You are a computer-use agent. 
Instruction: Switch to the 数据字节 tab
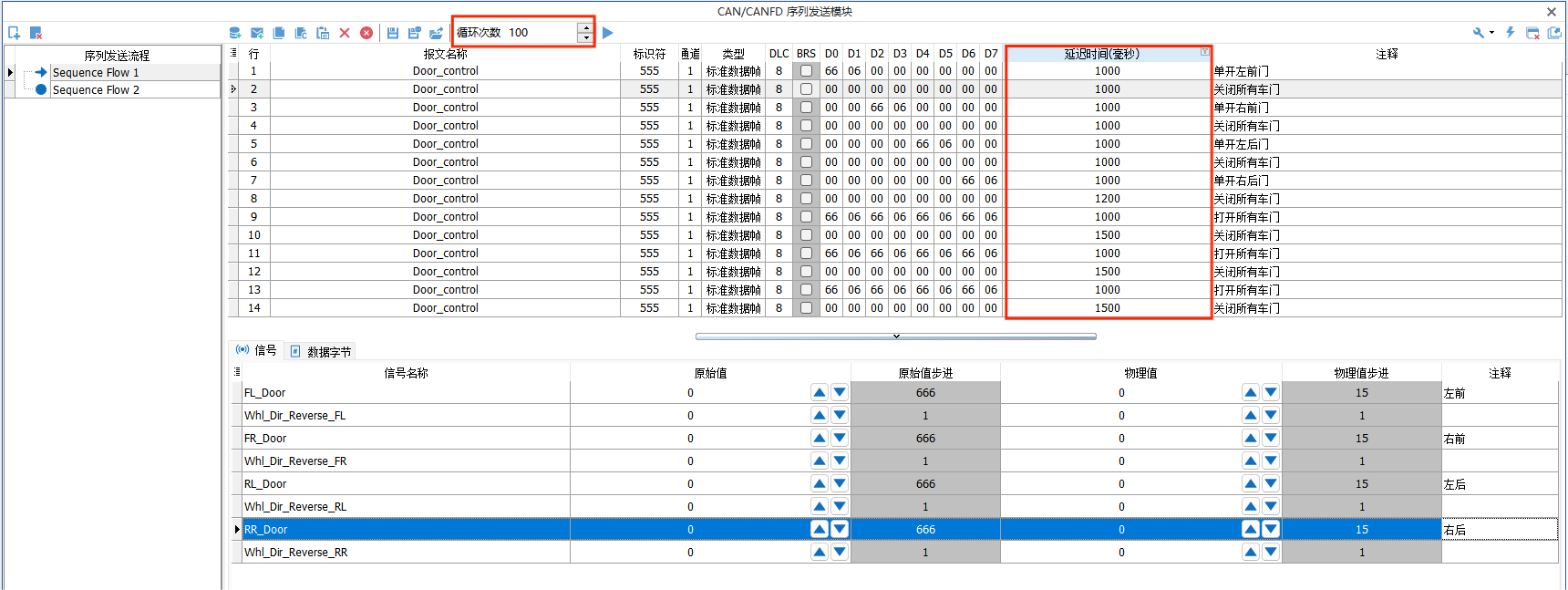point(320,352)
